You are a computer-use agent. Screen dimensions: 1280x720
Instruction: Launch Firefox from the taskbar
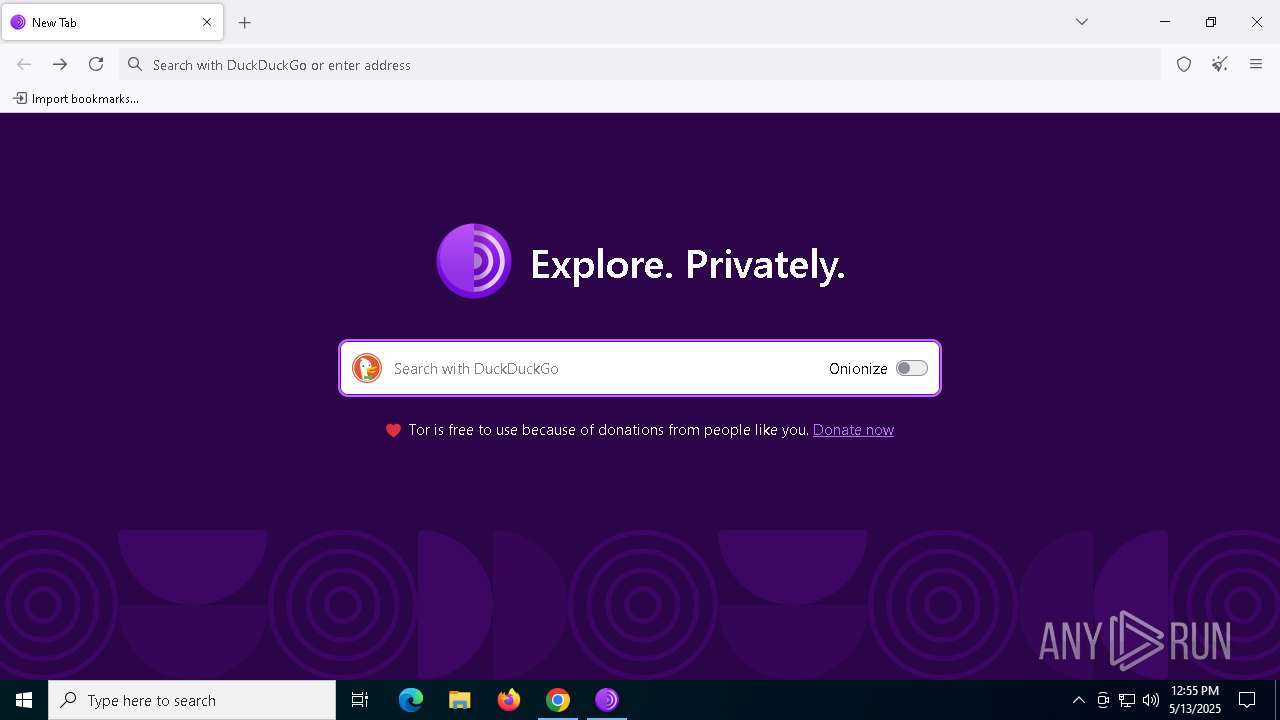[509, 700]
